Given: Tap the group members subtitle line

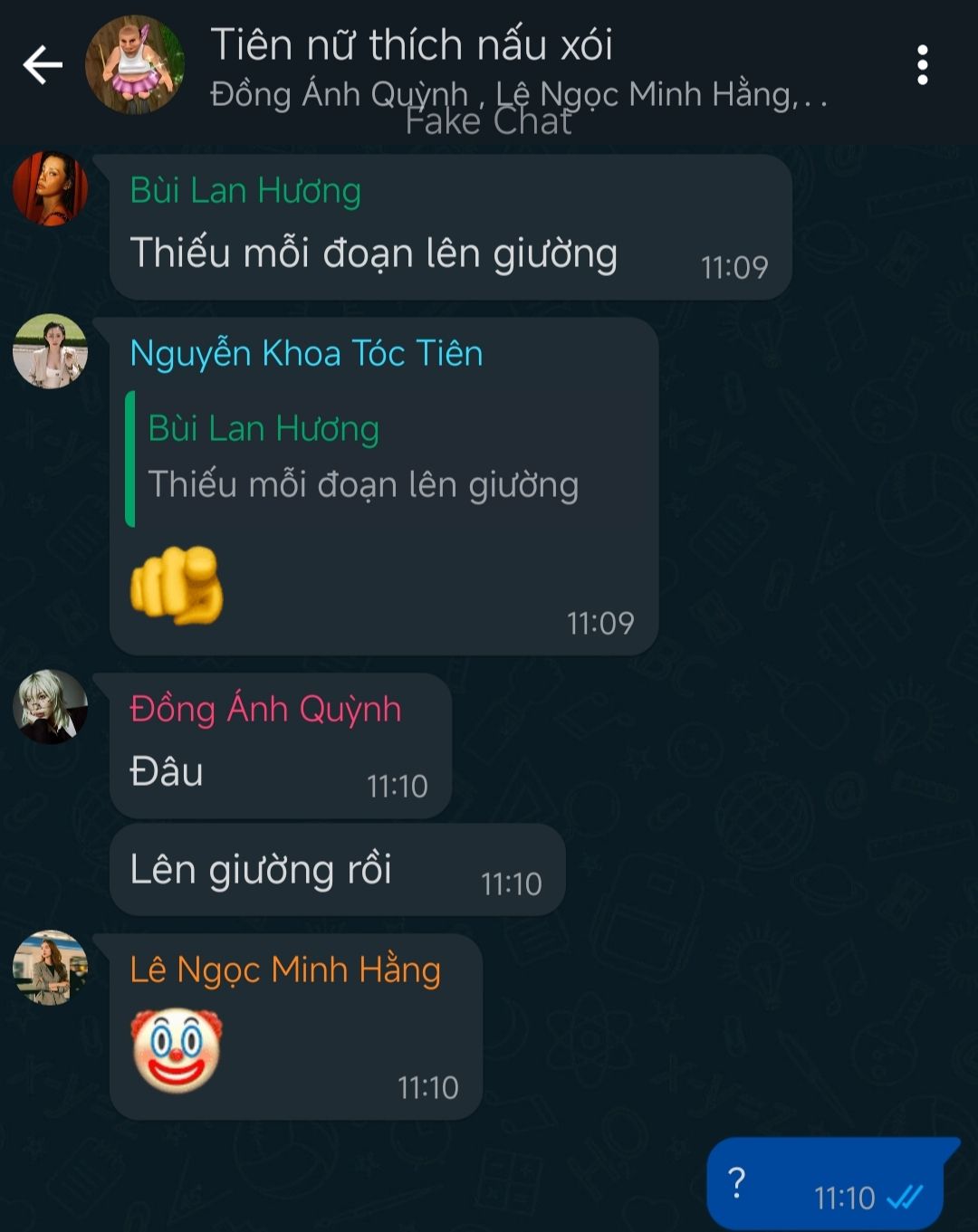Looking at the screenshot, I should (x=519, y=94).
